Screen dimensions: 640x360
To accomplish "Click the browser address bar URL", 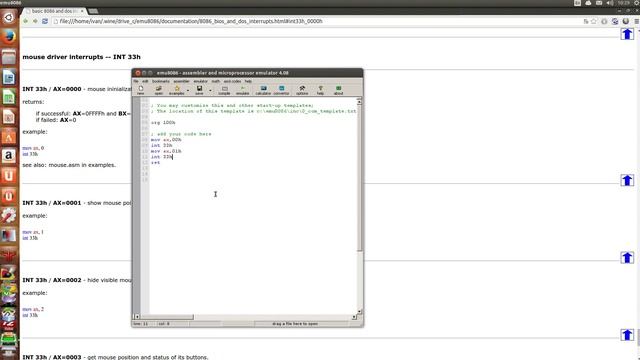I will tap(191, 21).
